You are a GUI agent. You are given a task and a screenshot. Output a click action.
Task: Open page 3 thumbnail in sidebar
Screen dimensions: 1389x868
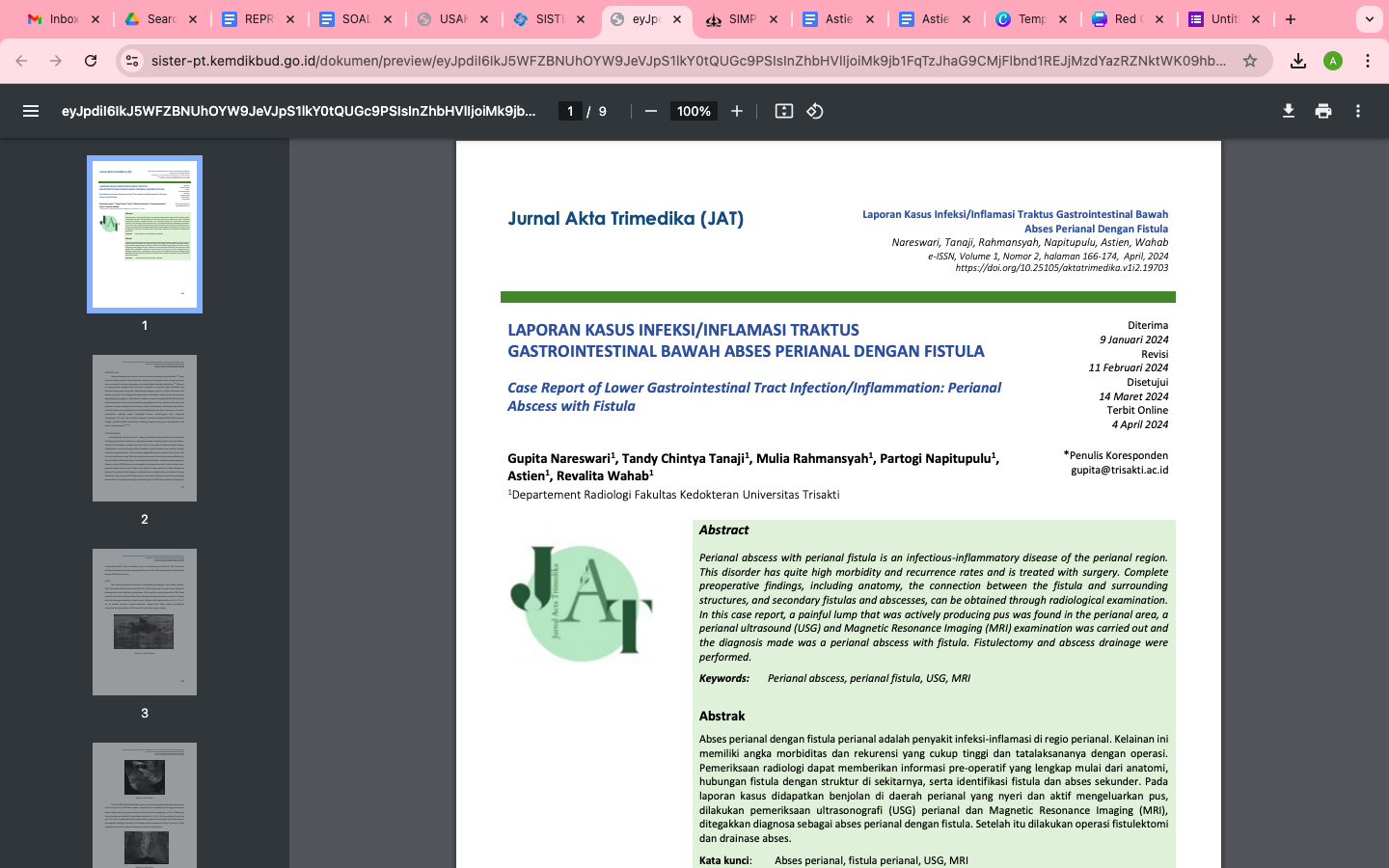coord(145,622)
